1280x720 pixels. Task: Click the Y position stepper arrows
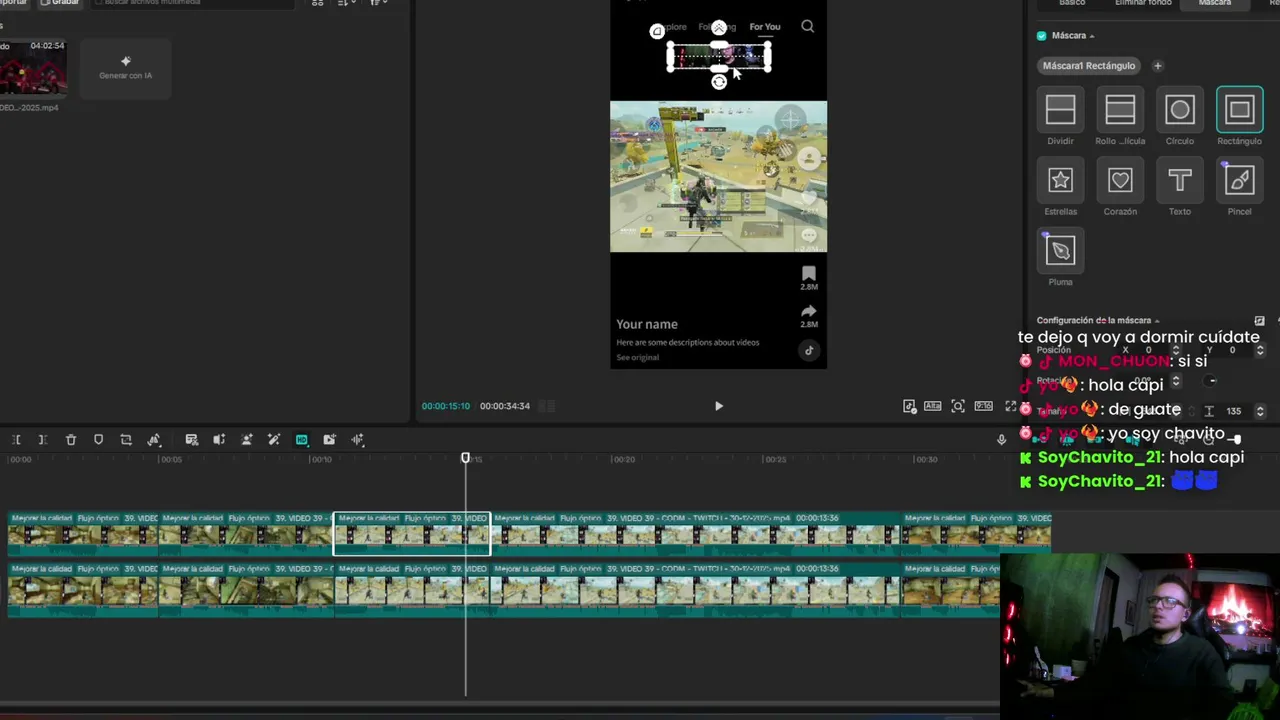click(1260, 350)
